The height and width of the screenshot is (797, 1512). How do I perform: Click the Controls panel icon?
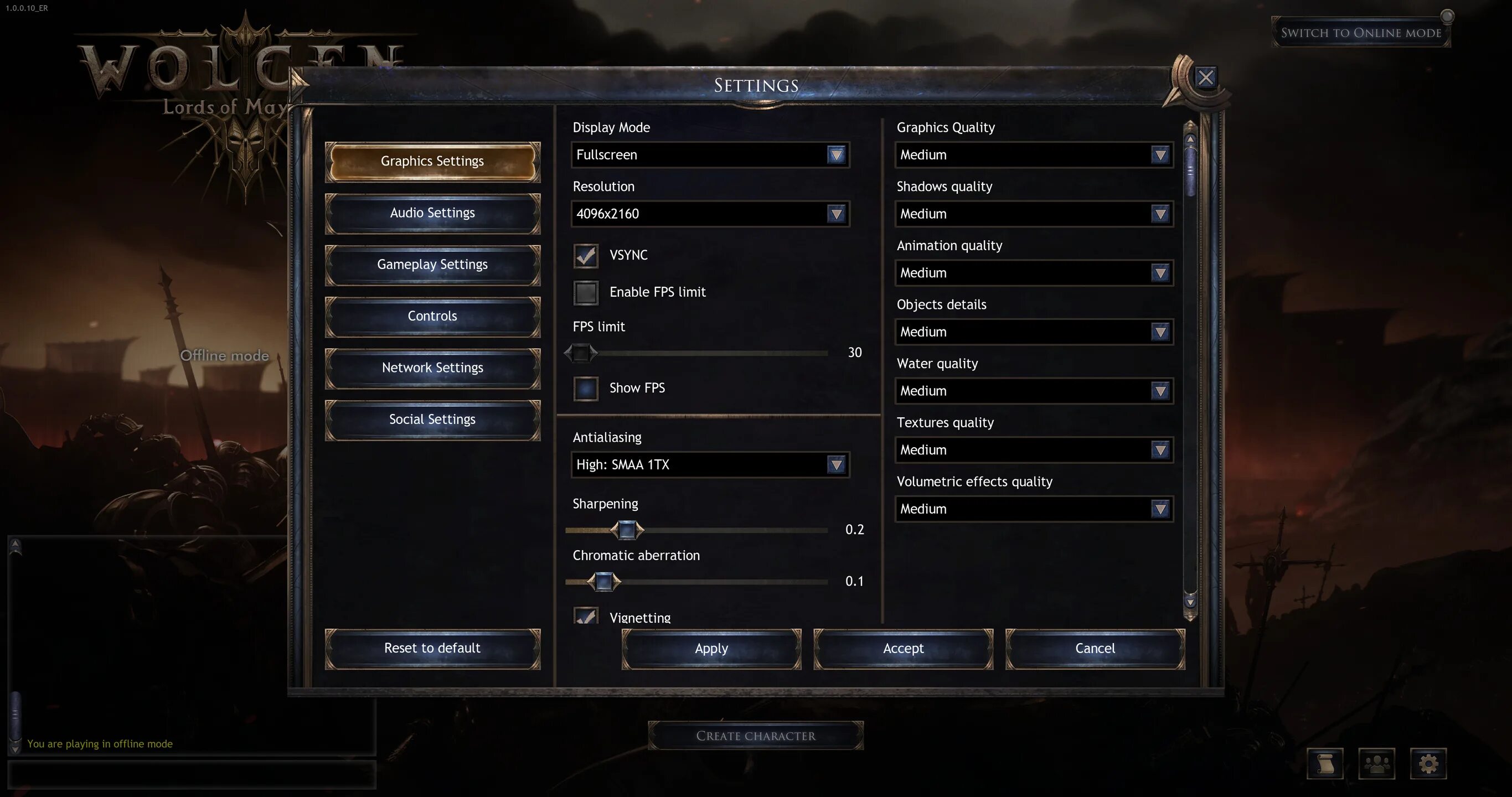click(x=432, y=315)
